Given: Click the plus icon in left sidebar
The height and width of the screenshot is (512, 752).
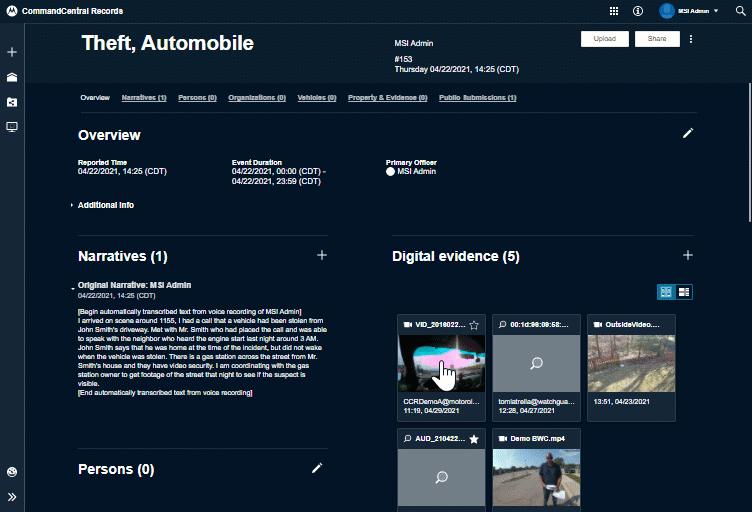Looking at the screenshot, I should click(x=12, y=52).
